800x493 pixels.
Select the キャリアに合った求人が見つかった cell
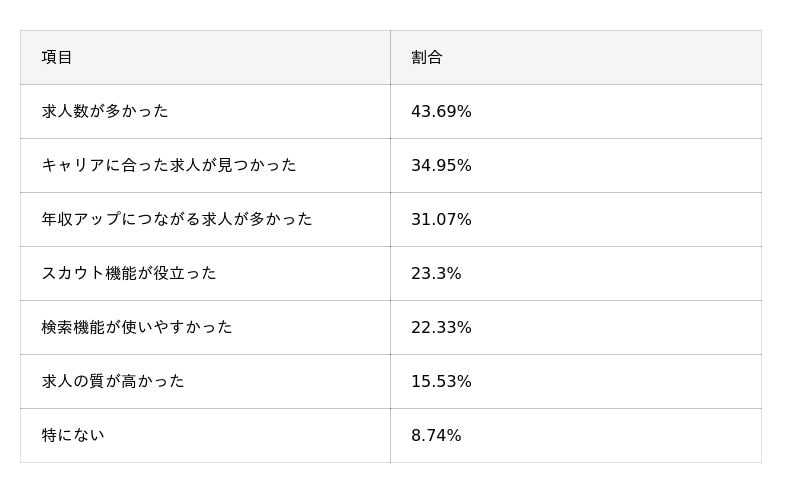(169, 166)
